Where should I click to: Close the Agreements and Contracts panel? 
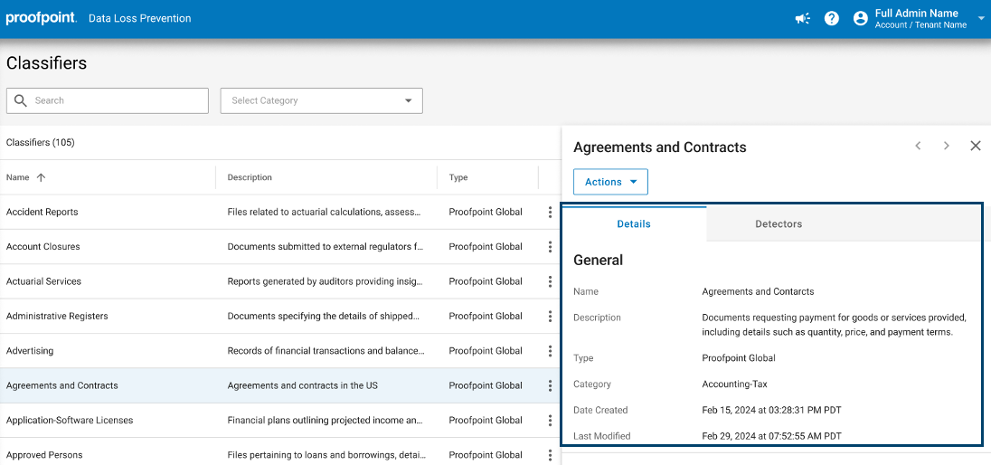click(x=976, y=146)
